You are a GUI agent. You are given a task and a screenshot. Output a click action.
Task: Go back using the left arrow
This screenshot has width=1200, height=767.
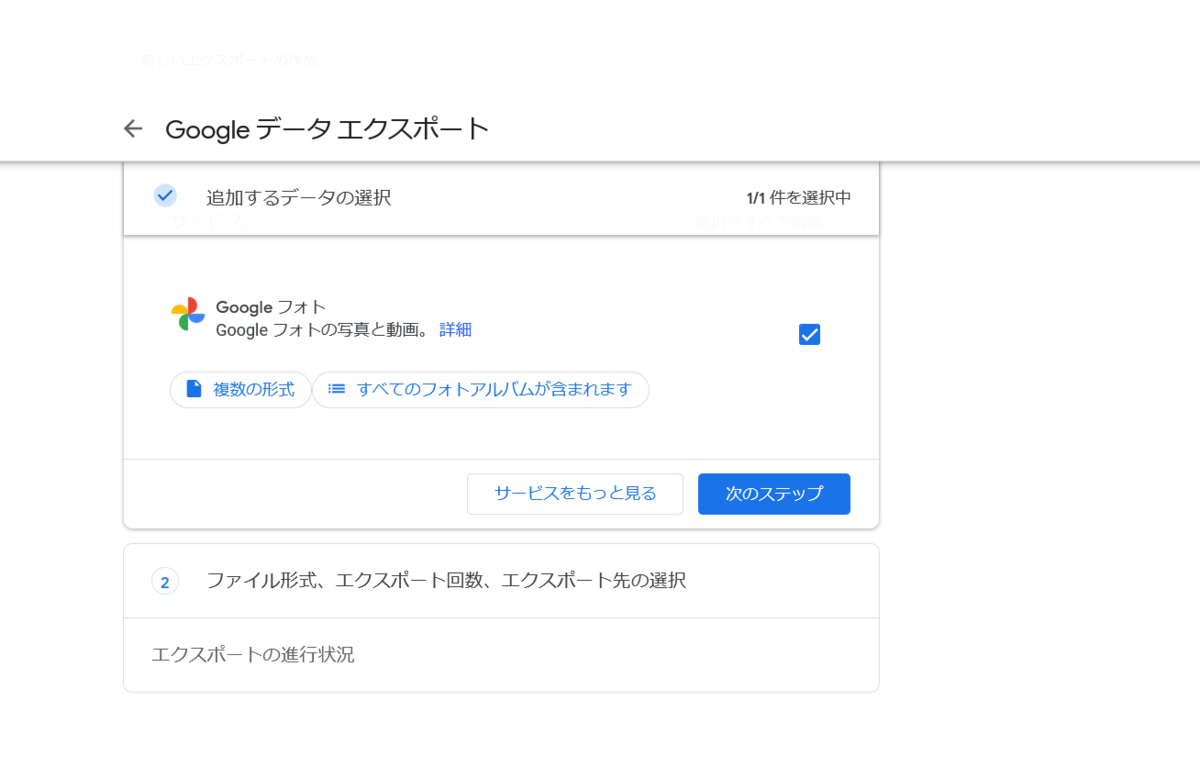click(x=133, y=128)
